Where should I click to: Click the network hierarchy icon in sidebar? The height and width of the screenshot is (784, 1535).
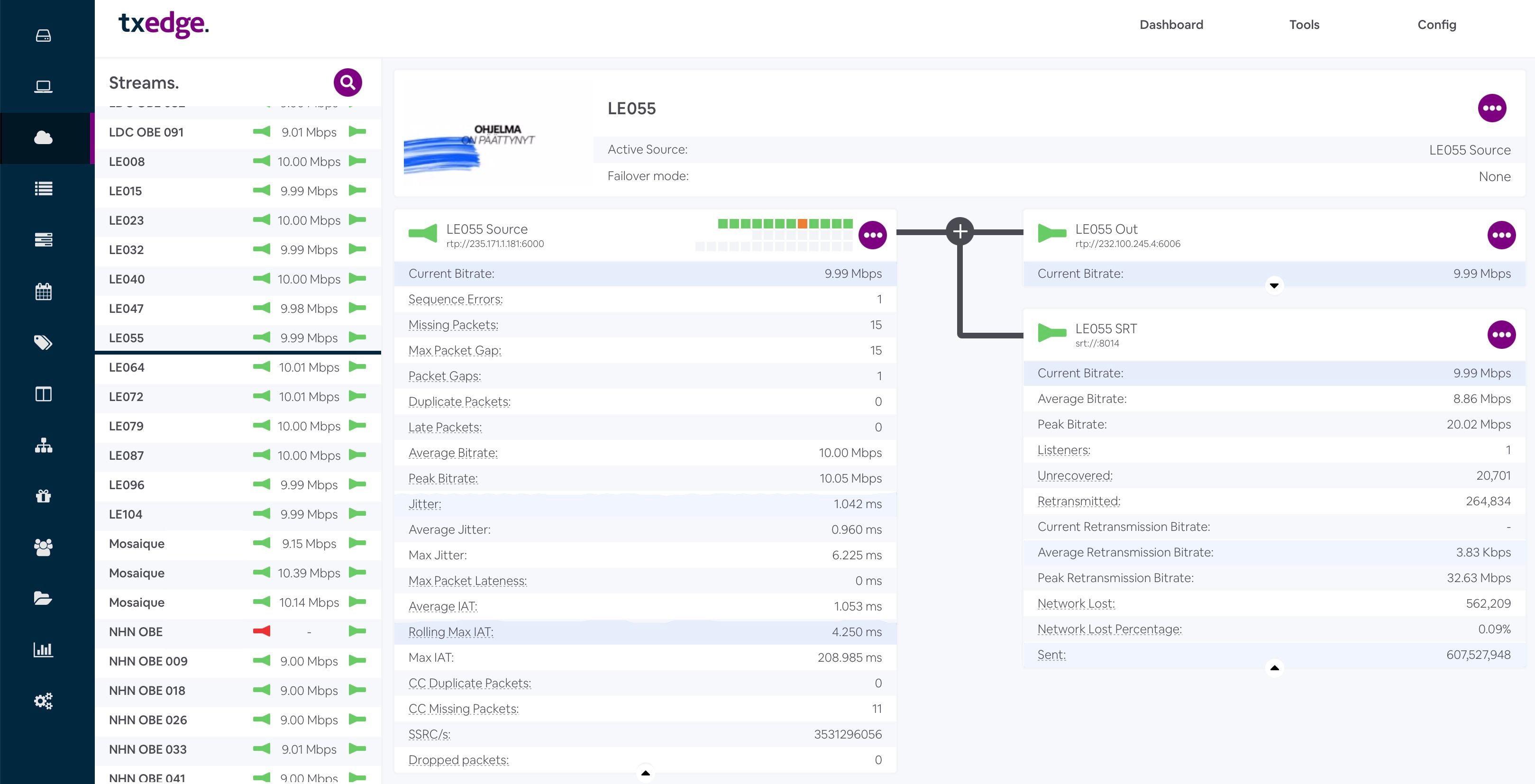[44, 445]
